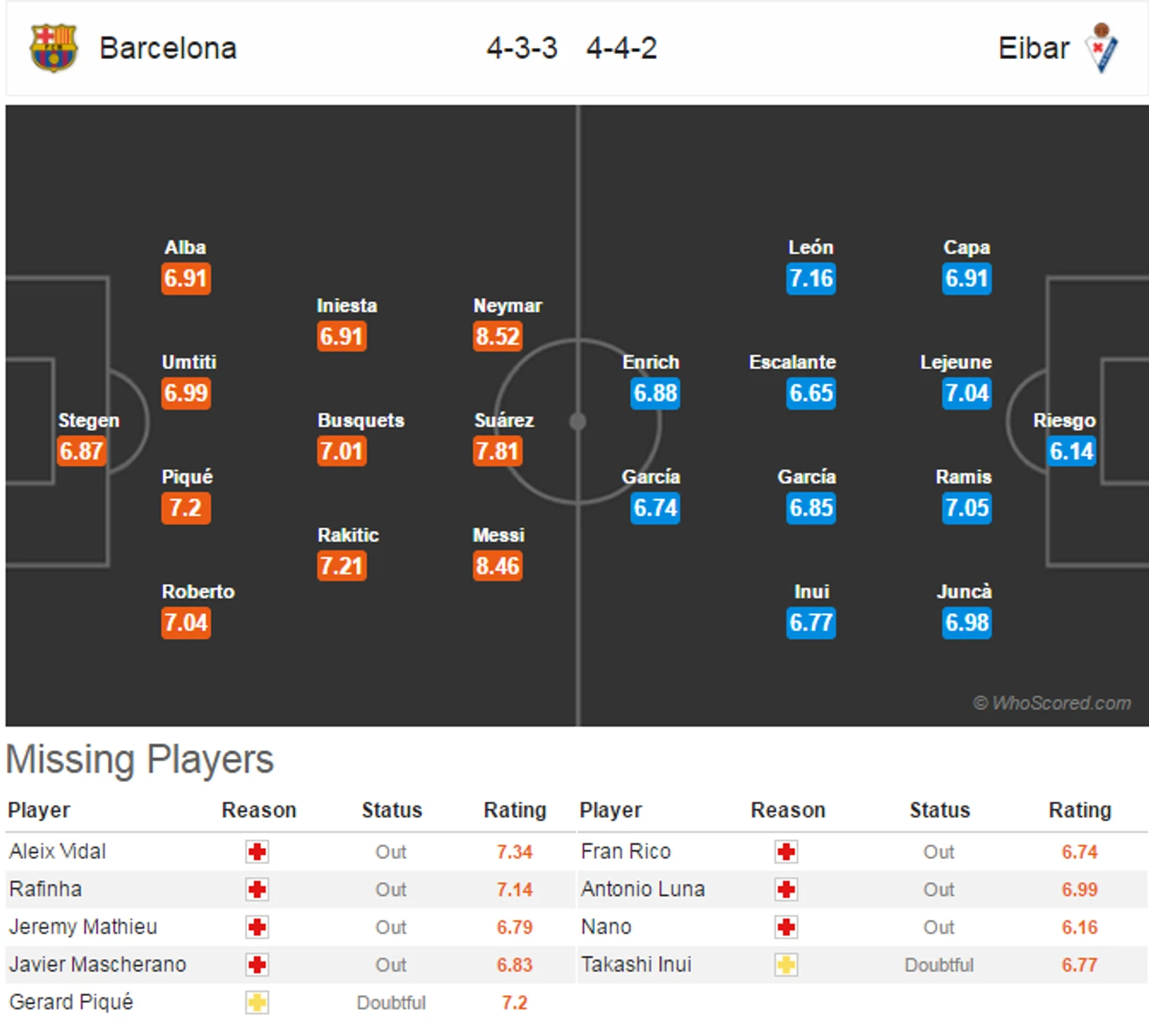Screen dimensions: 1149x1036
Task: Click Antonio Luna's injury icon
Action: [x=785, y=890]
